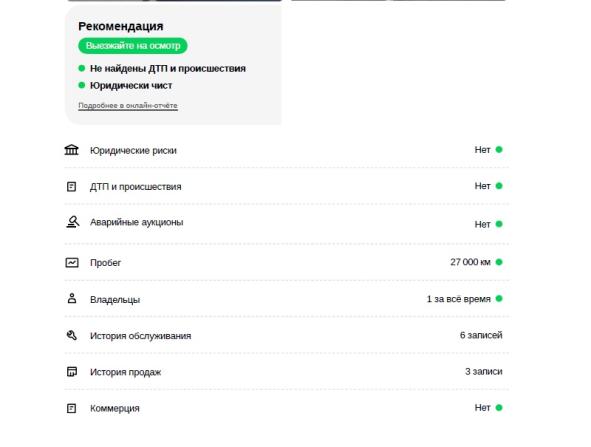Open the Юридические риски row
591x447 pixels.
286,150
